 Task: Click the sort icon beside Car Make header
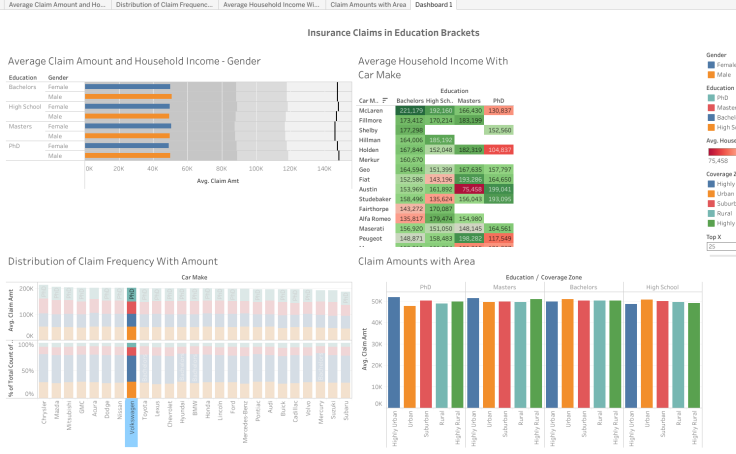[x=385, y=101]
